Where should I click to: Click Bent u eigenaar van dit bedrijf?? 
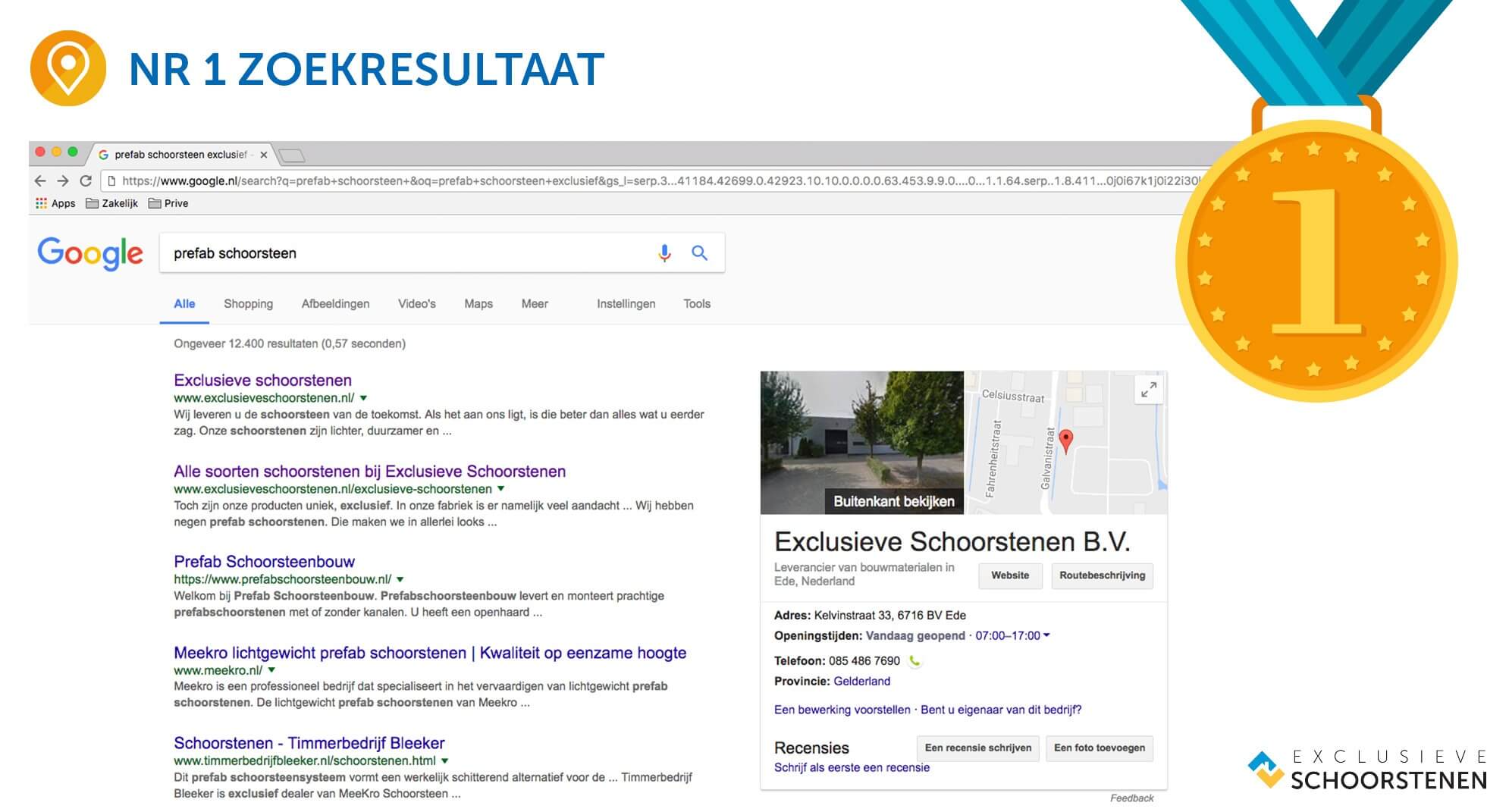(1001, 710)
